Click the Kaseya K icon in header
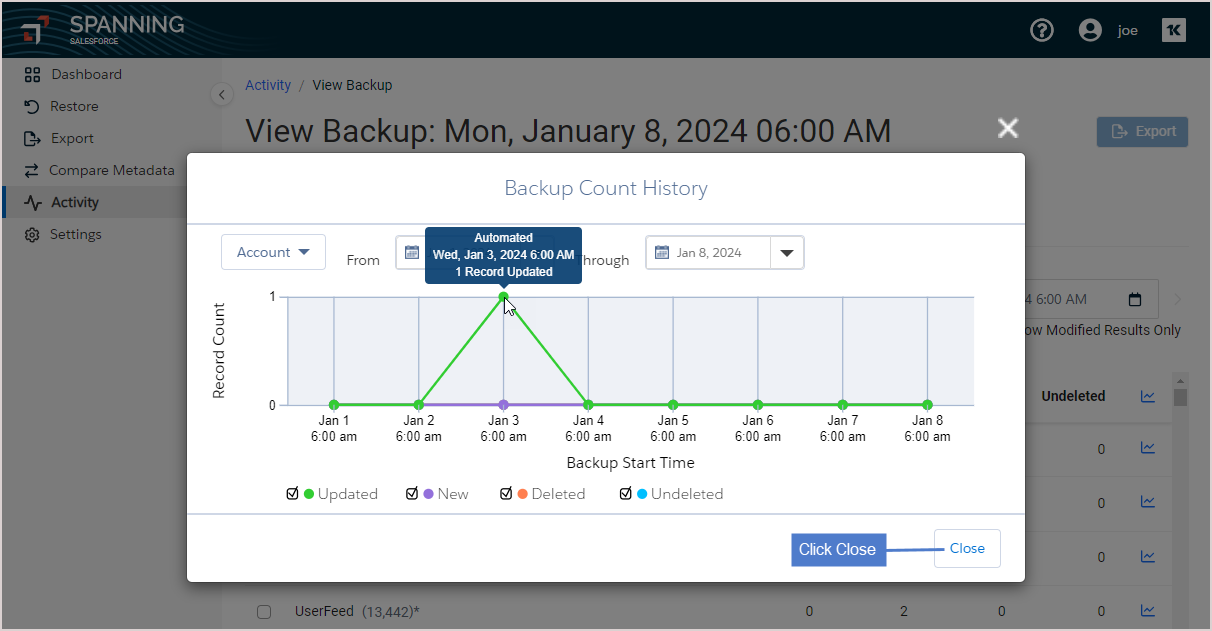Image resolution: width=1212 pixels, height=631 pixels. tap(1174, 30)
